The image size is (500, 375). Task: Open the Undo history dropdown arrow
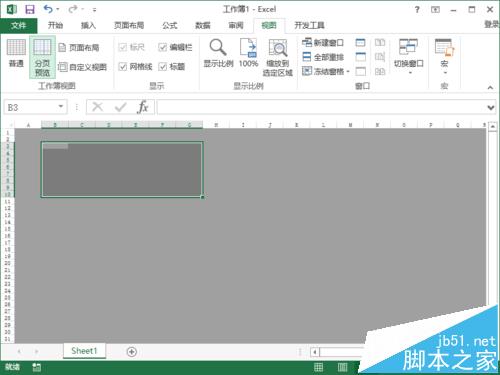[58, 9]
